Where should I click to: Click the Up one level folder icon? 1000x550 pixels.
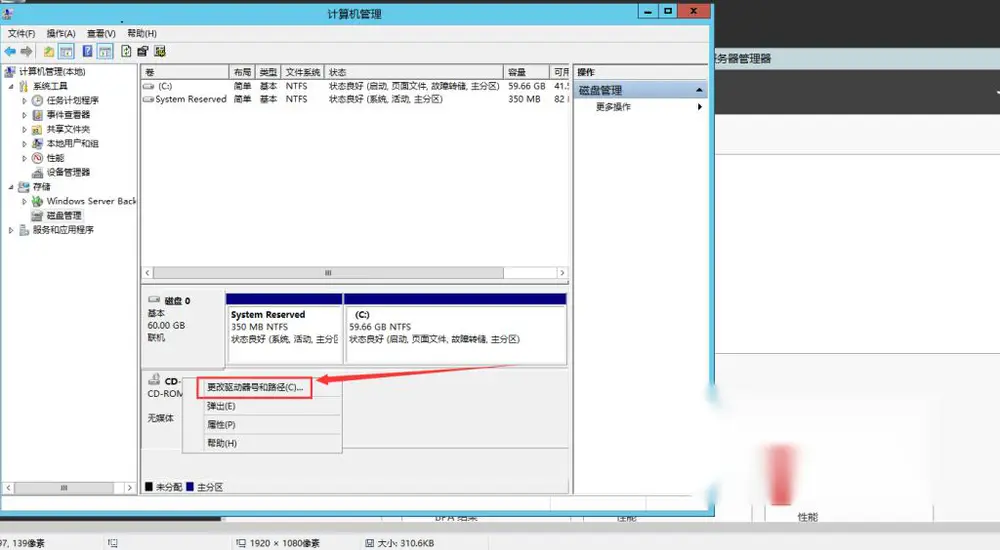(x=48, y=52)
